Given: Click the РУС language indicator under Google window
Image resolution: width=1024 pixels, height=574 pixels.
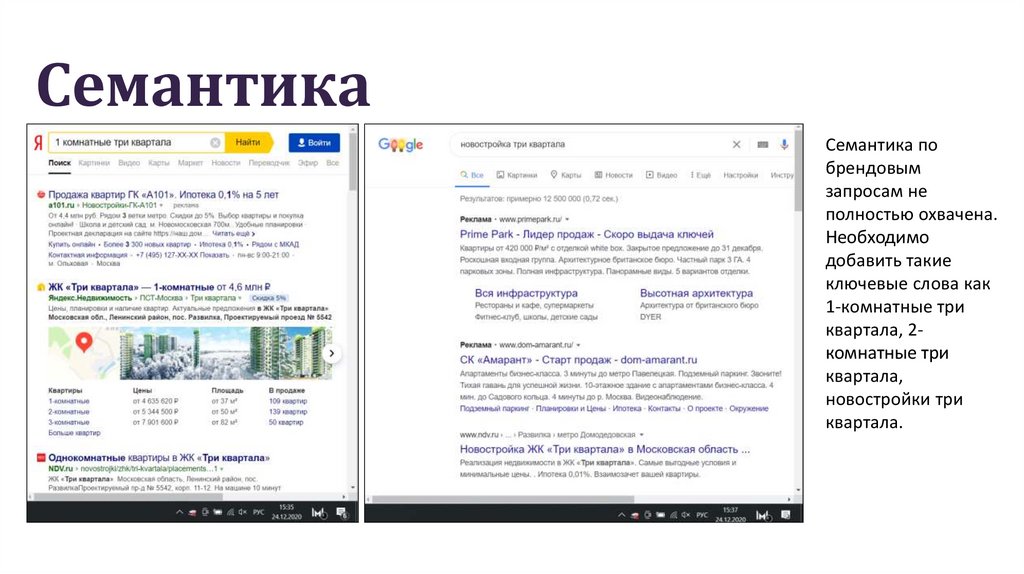Looking at the screenshot, I should coord(702,515).
